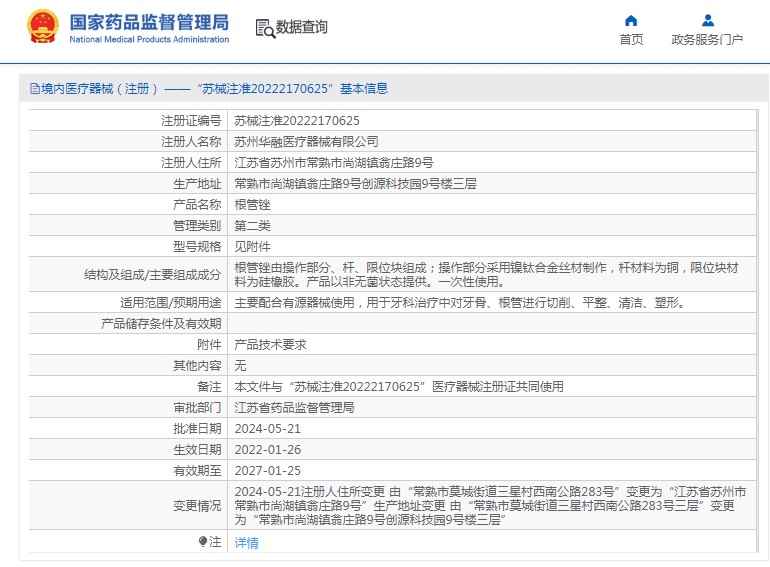Click 国家药品监督管理局 title text

point(149,22)
